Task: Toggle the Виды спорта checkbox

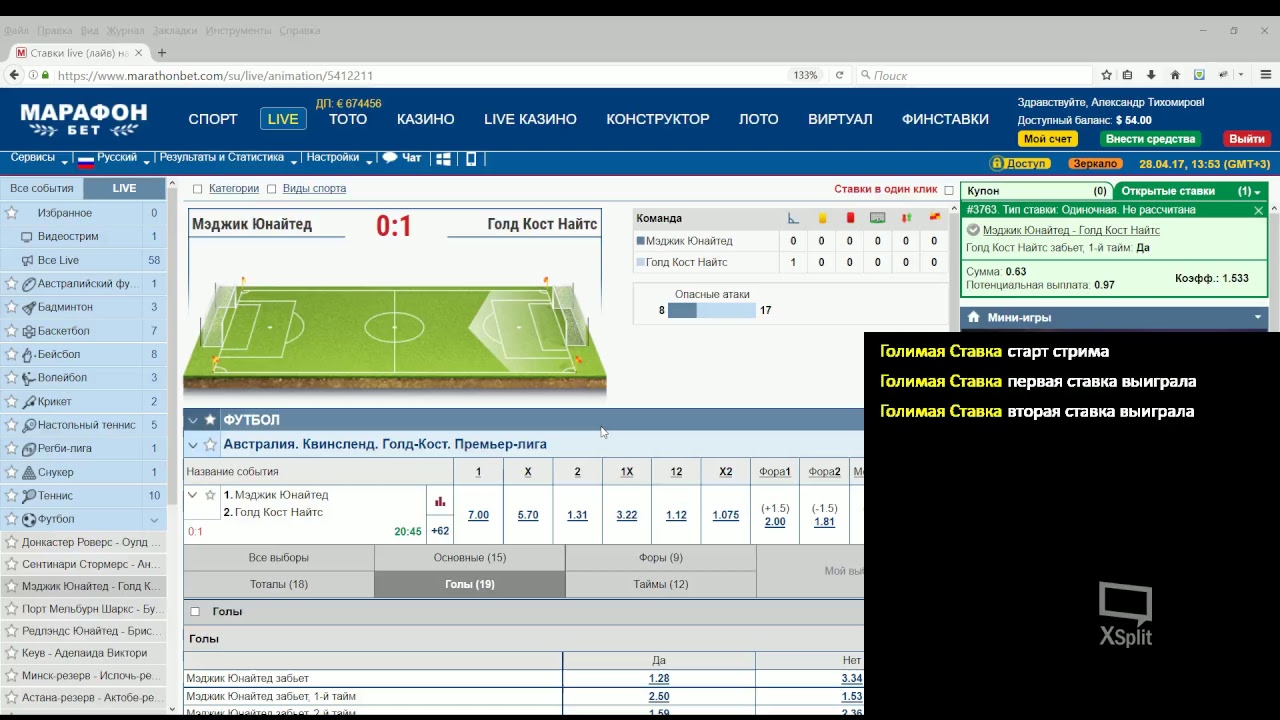Action: (x=272, y=189)
